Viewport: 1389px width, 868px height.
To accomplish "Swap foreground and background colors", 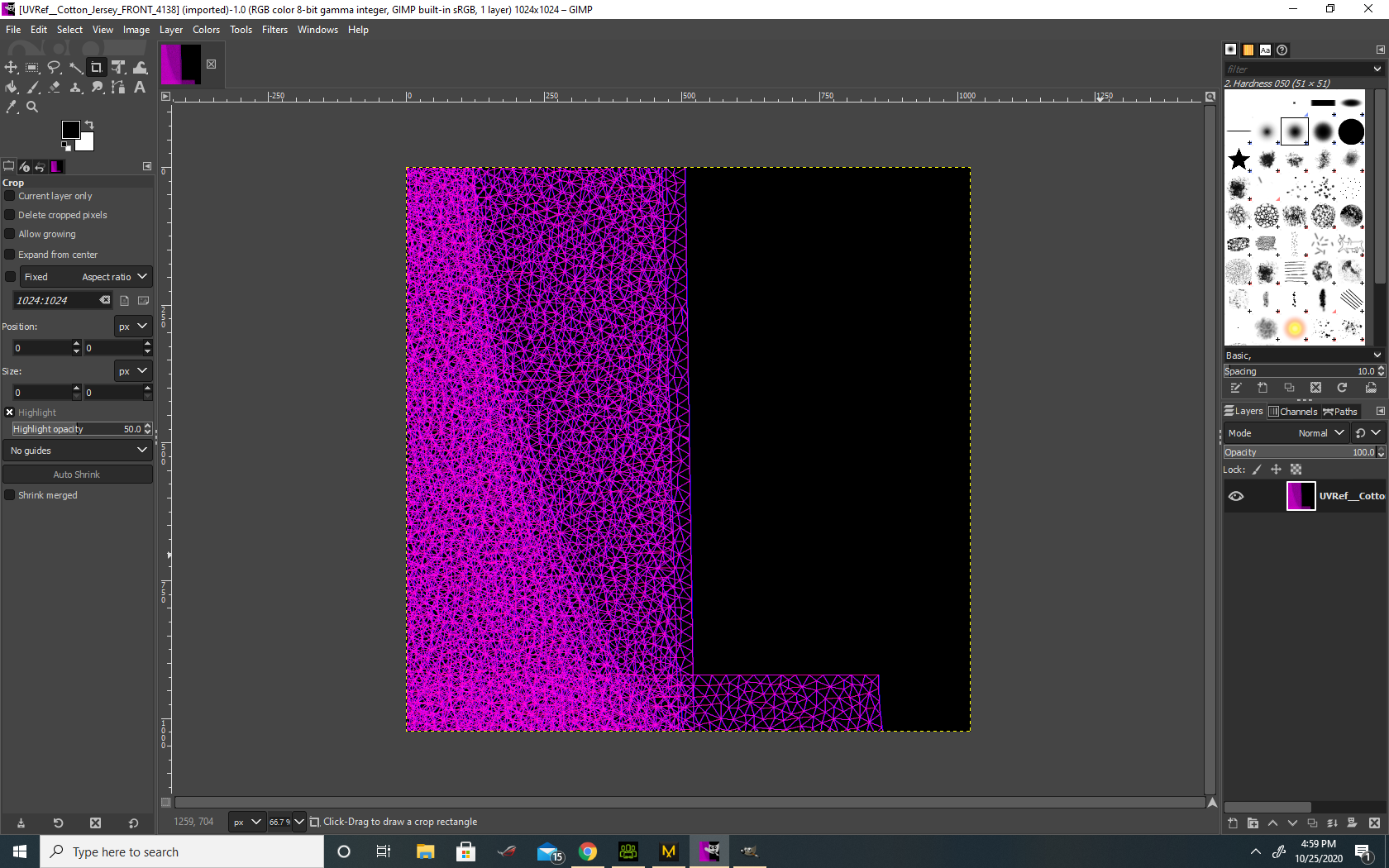I will point(89,125).
